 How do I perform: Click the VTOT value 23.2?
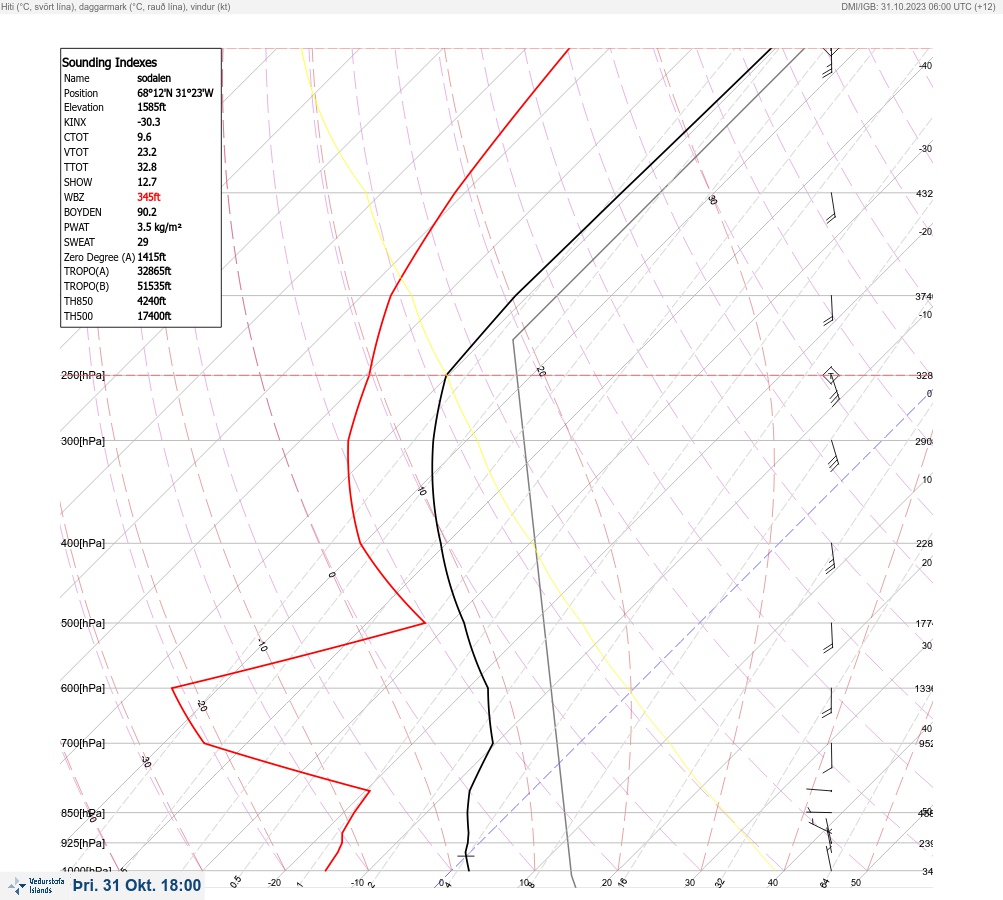click(x=147, y=152)
